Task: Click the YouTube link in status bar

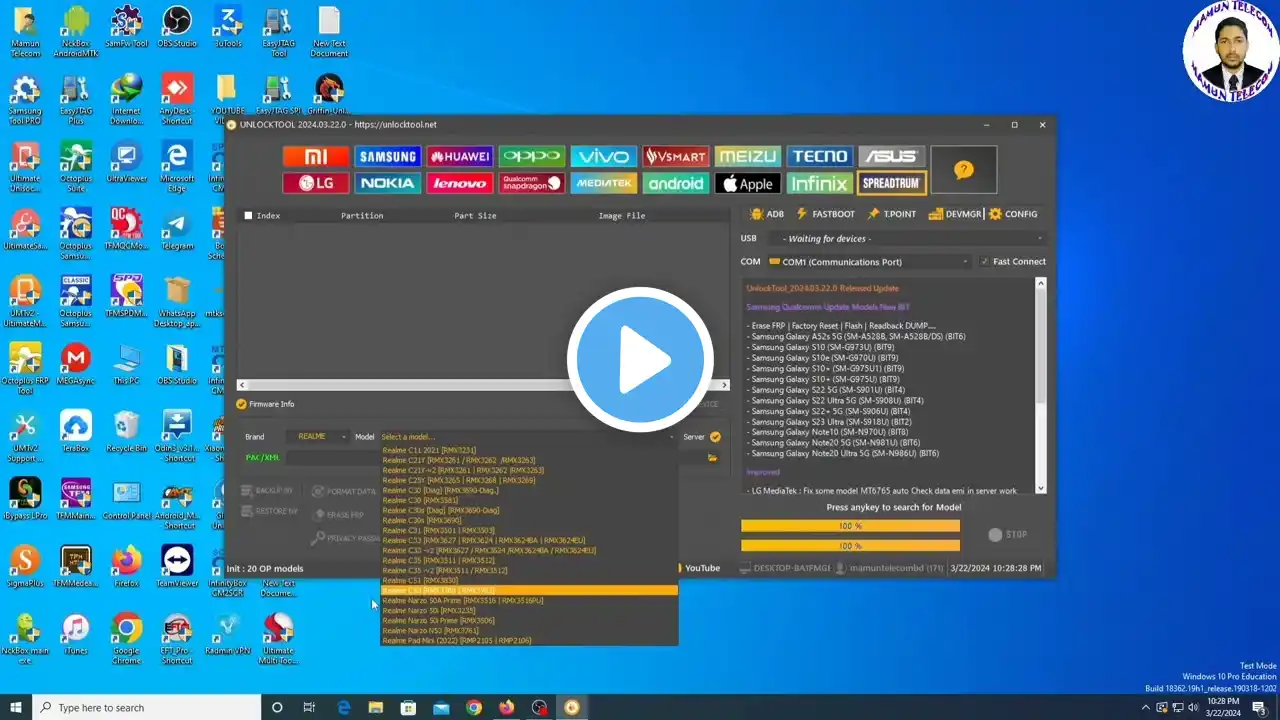Action: click(700, 568)
